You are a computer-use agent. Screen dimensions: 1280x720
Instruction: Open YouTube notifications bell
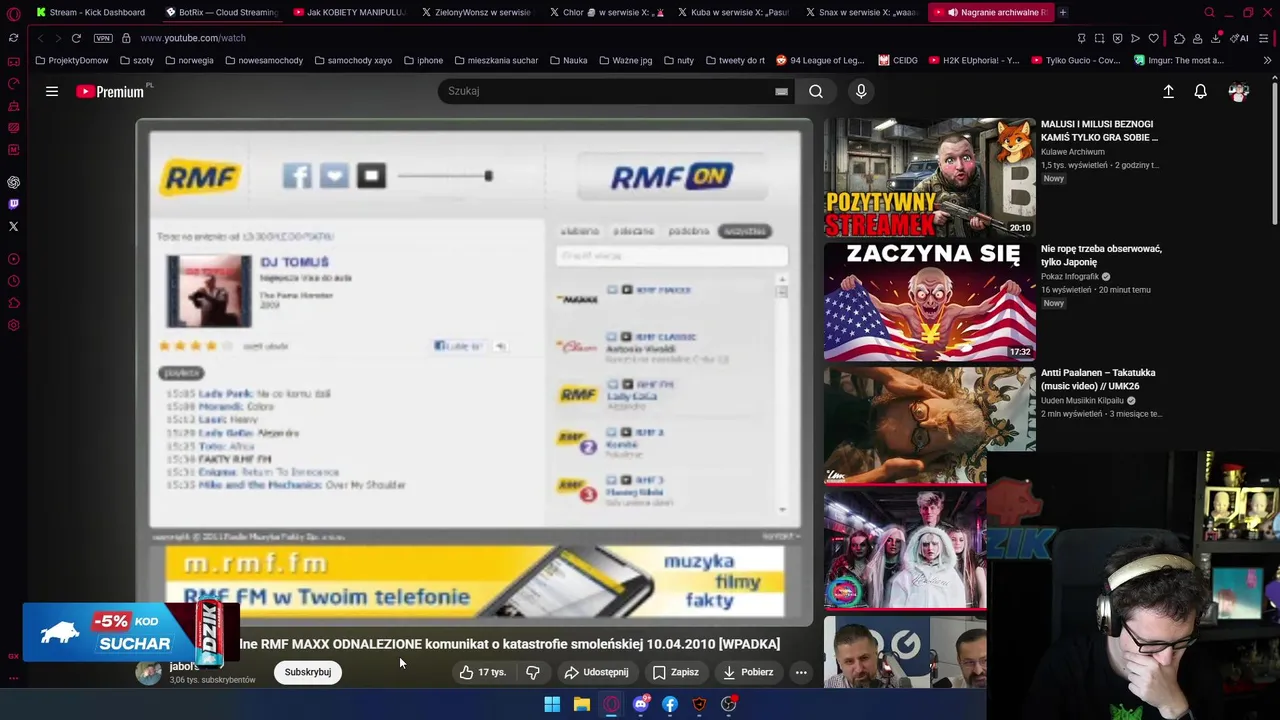coord(1201,91)
